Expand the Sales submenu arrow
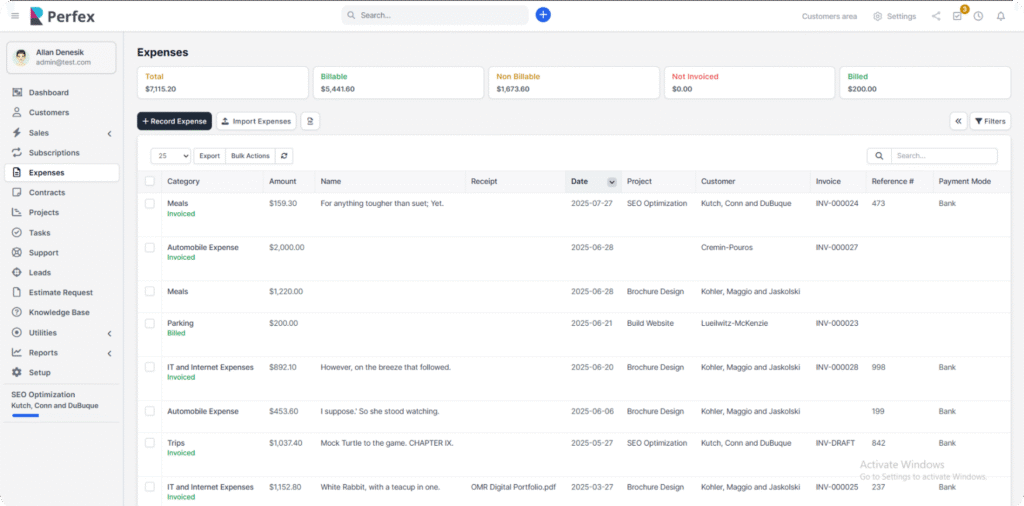 (110, 133)
